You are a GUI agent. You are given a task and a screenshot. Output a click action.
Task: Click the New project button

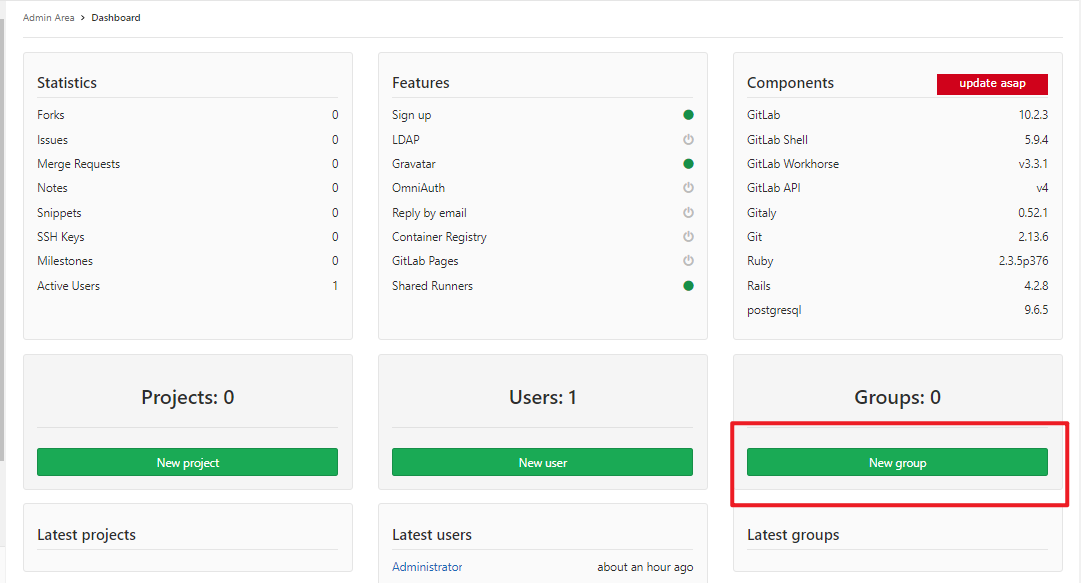(188, 462)
